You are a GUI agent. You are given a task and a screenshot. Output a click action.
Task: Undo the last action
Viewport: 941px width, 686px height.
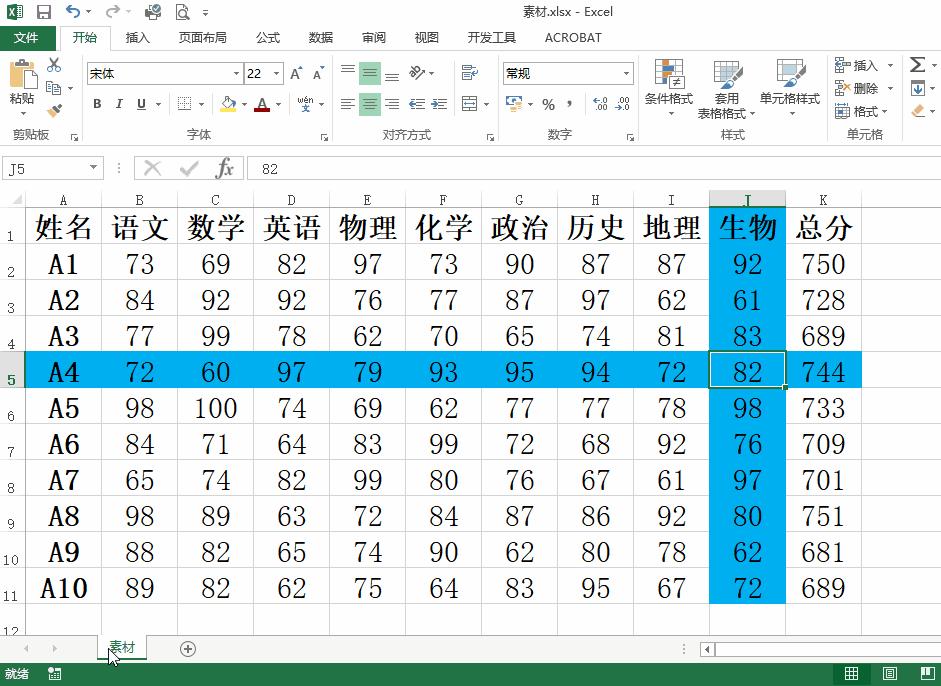point(73,11)
